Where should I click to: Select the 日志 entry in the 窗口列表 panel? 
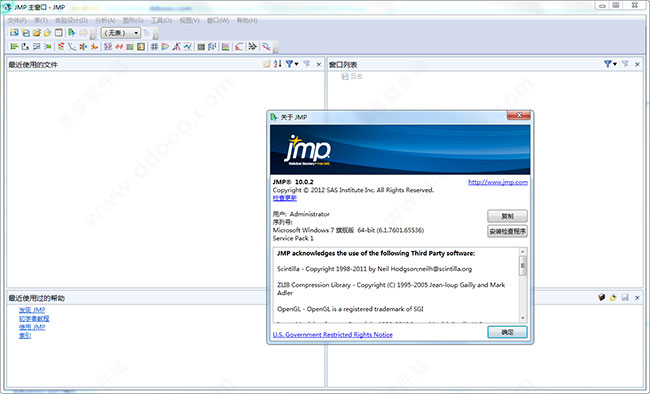tap(352, 76)
